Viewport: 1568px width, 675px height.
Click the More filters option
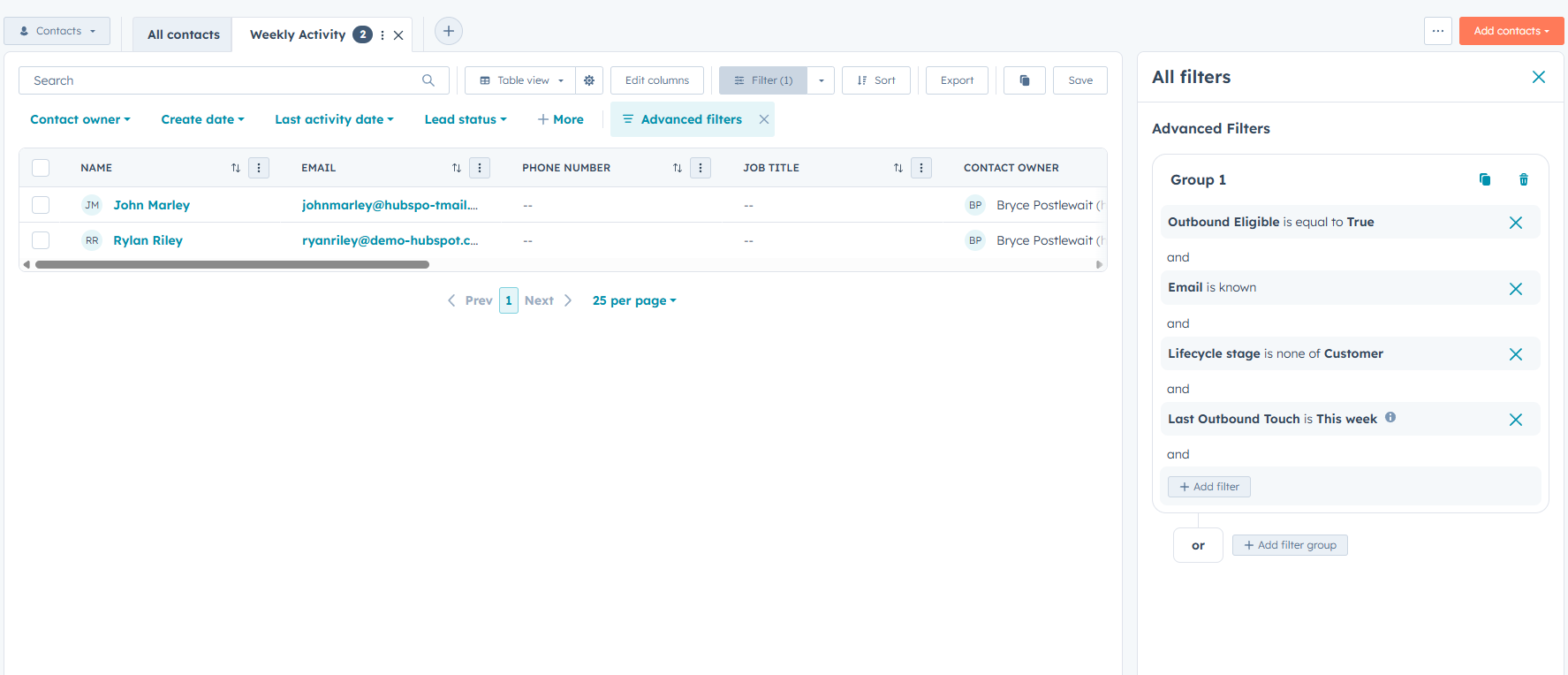tap(561, 119)
